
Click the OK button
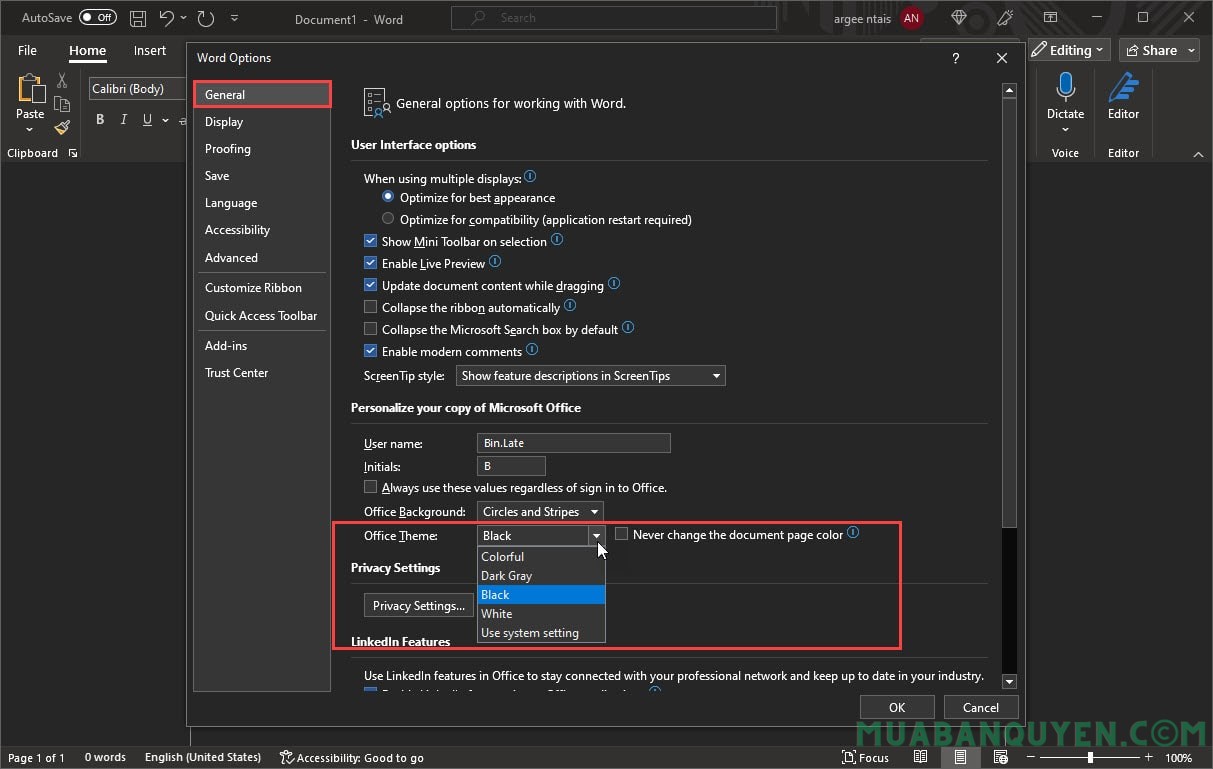click(x=897, y=707)
